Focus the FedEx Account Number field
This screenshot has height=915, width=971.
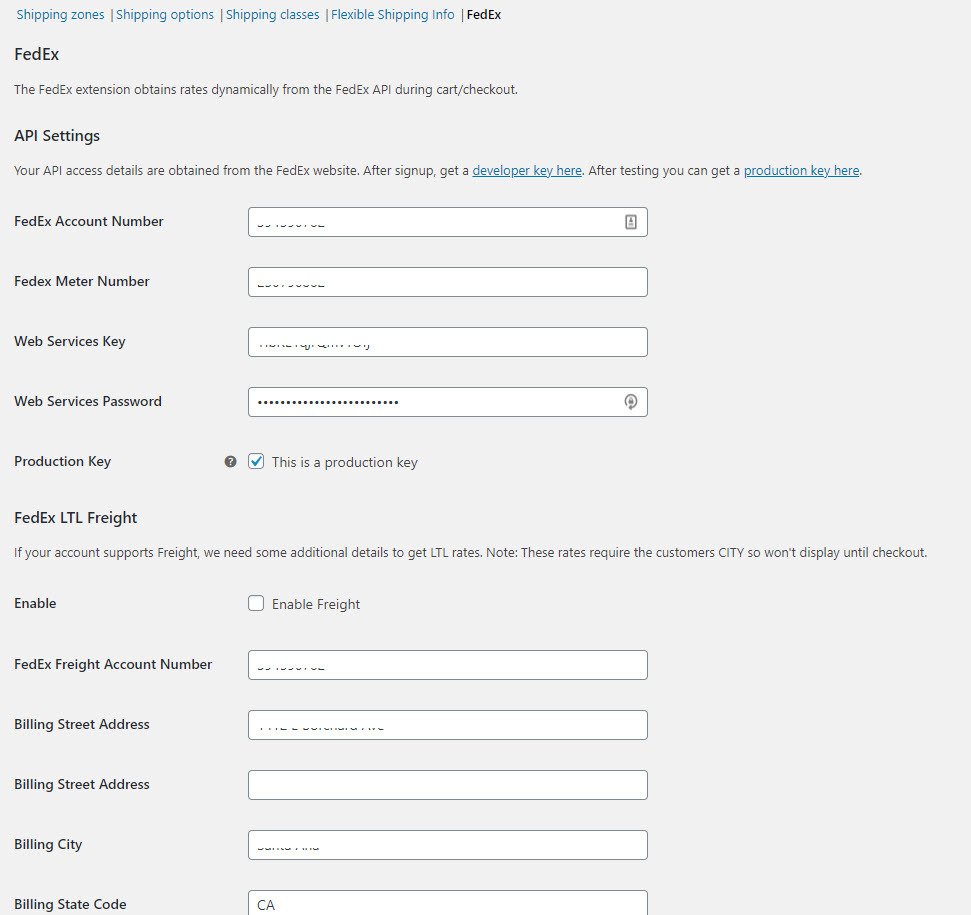448,222
